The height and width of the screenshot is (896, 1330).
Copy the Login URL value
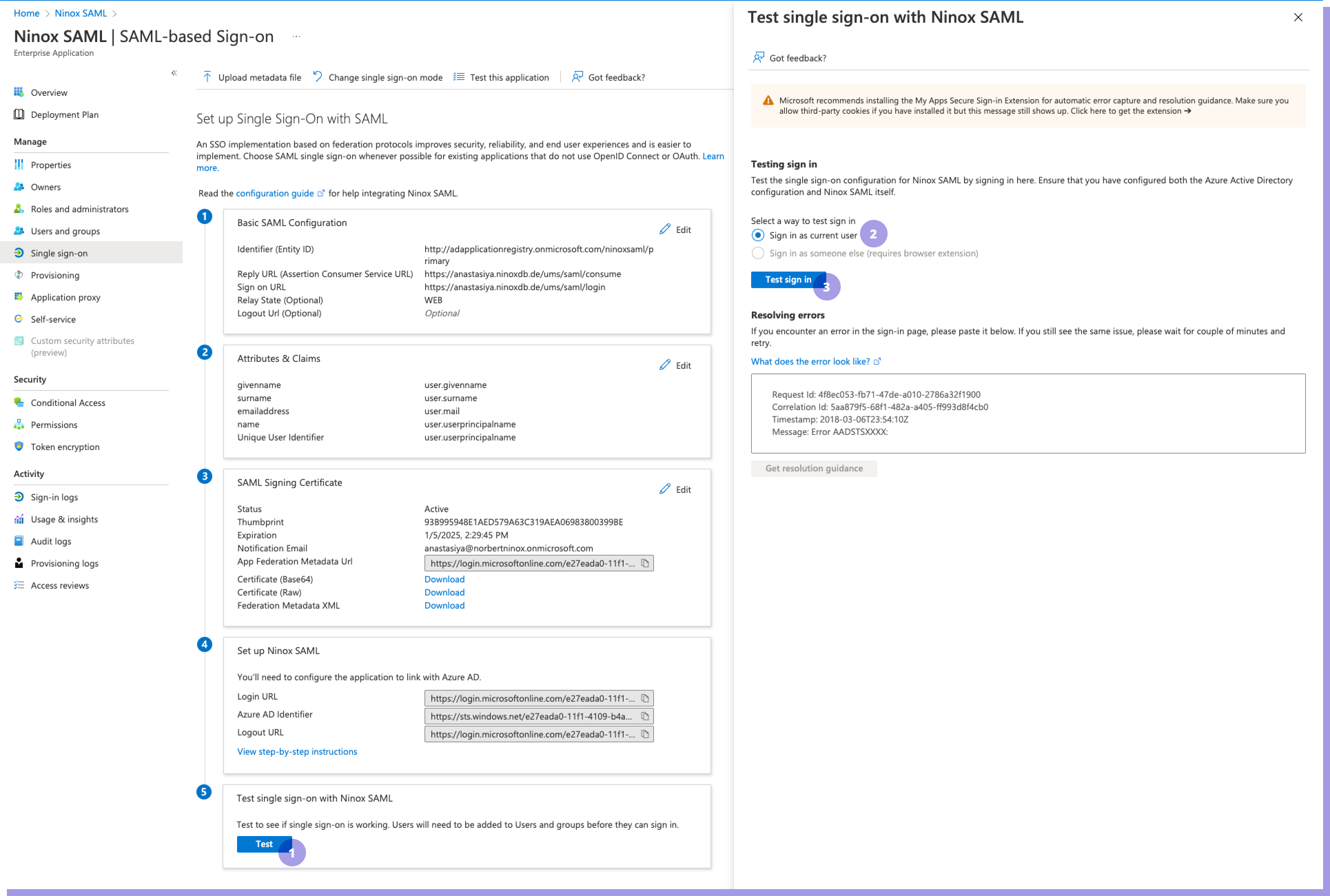tap(645, 698)
